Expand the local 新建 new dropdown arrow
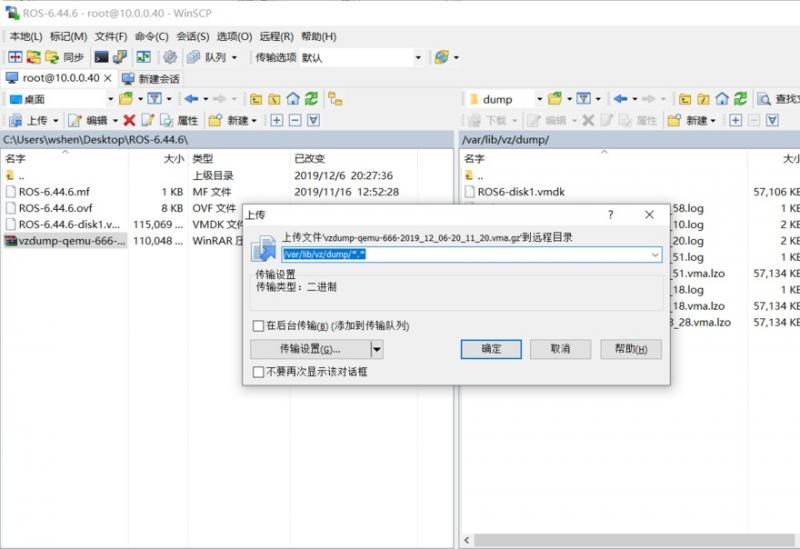800x549 pixels. (x=254, y=121)
